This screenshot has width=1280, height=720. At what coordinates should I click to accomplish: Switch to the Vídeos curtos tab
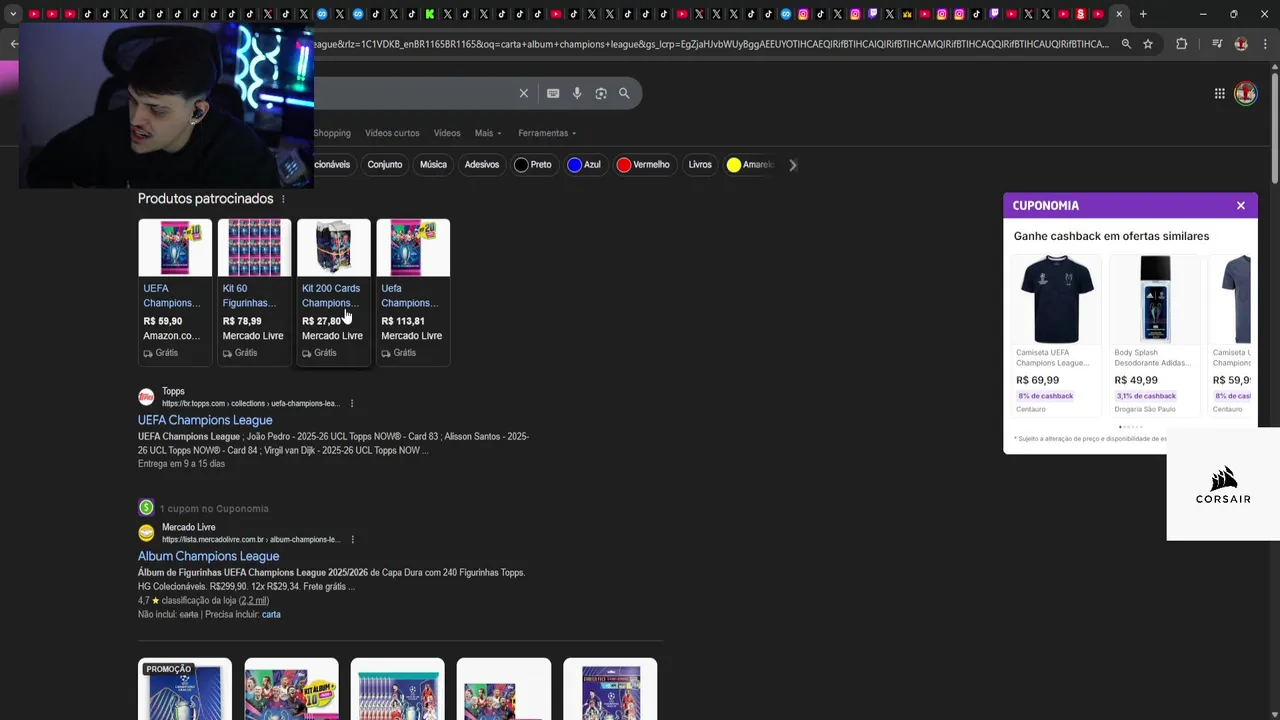tap(392, 133)
